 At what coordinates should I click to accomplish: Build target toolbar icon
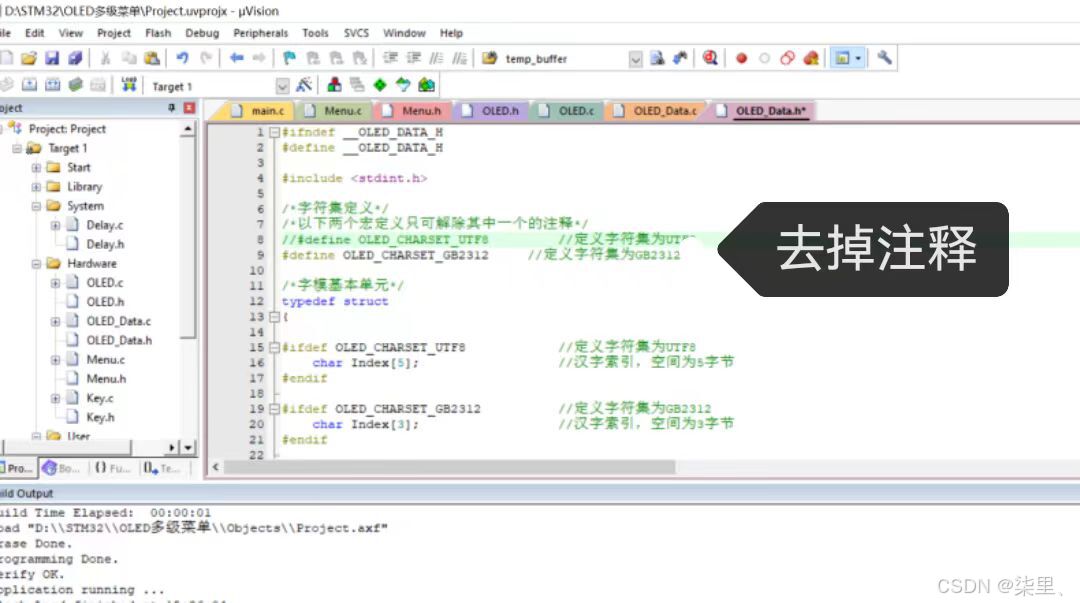pos(29,85)
